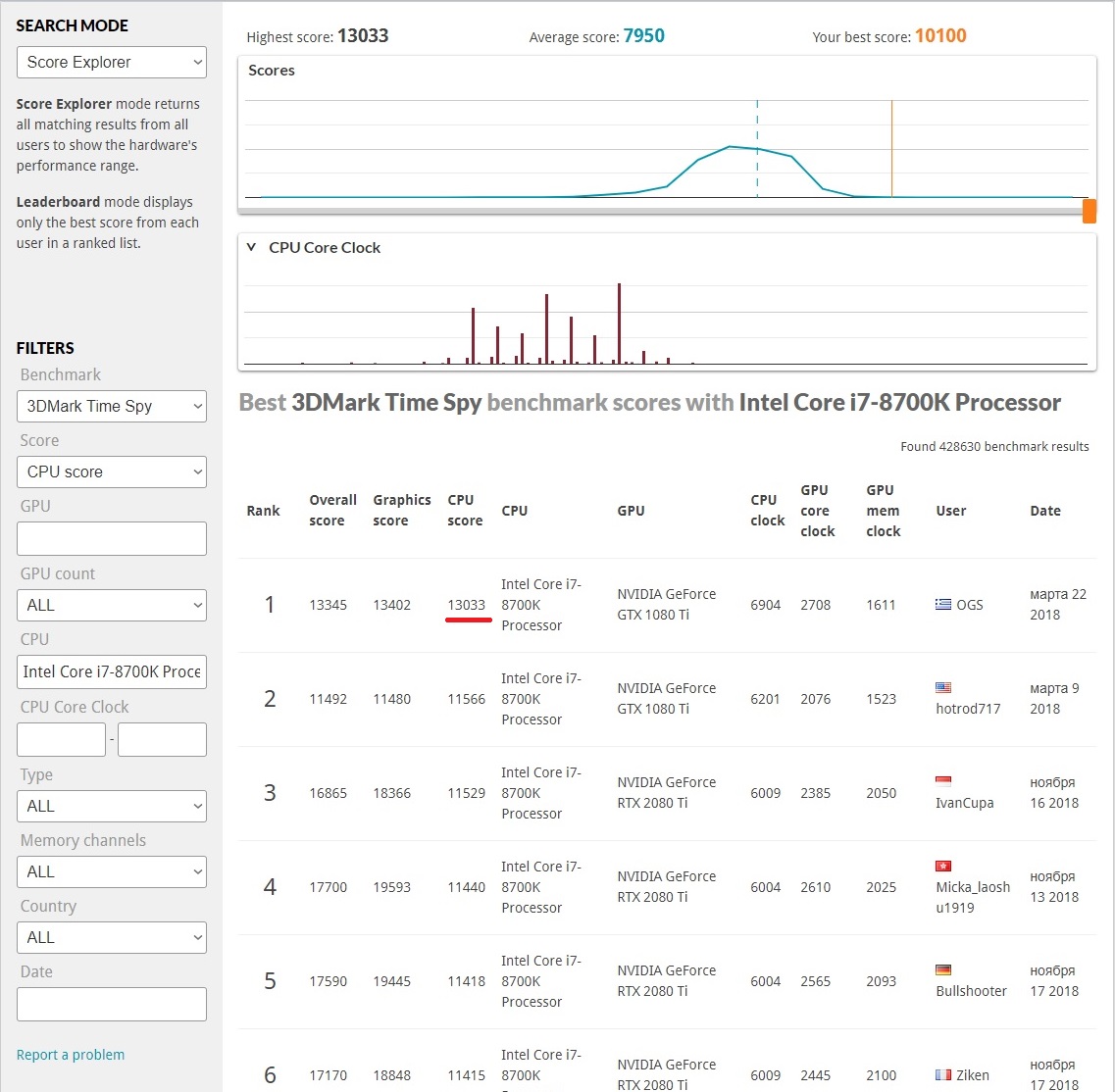Click the CPU score 13033 in rank 1
1115x1092 pixels.
click(x=467, y=605)
